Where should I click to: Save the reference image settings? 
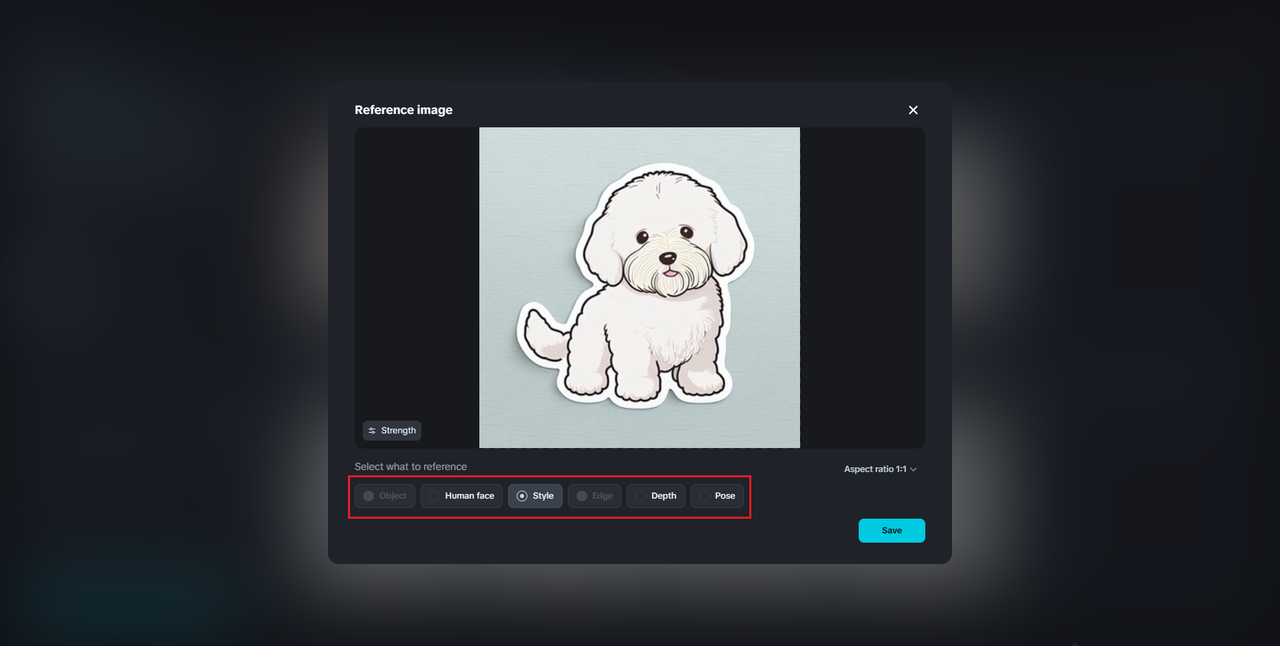(892, 531)
